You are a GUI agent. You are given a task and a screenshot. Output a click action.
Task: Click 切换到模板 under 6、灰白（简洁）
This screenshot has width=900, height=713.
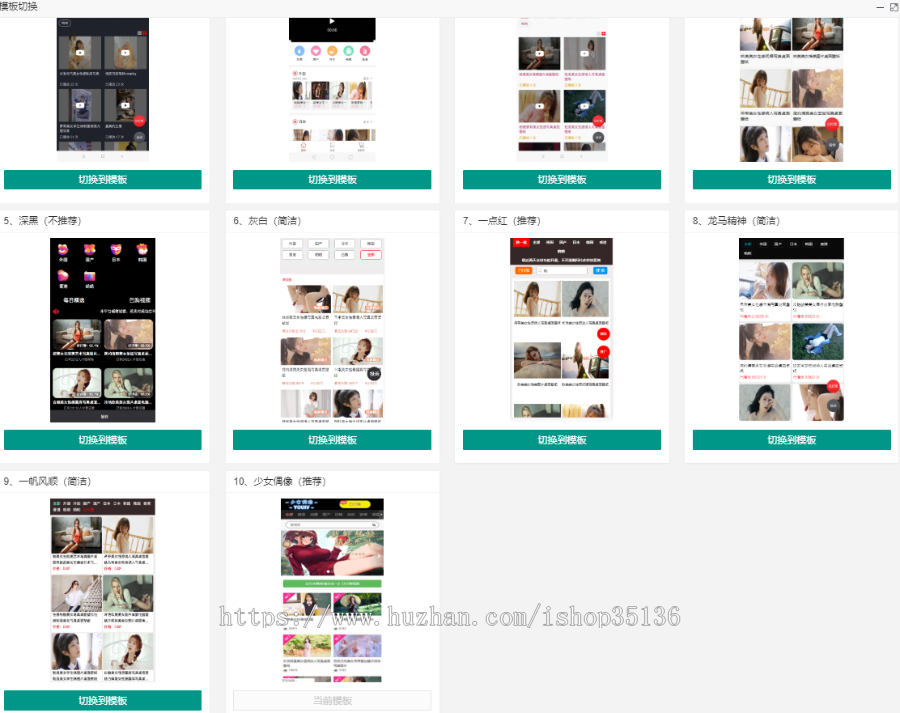(x=332, y=440)
